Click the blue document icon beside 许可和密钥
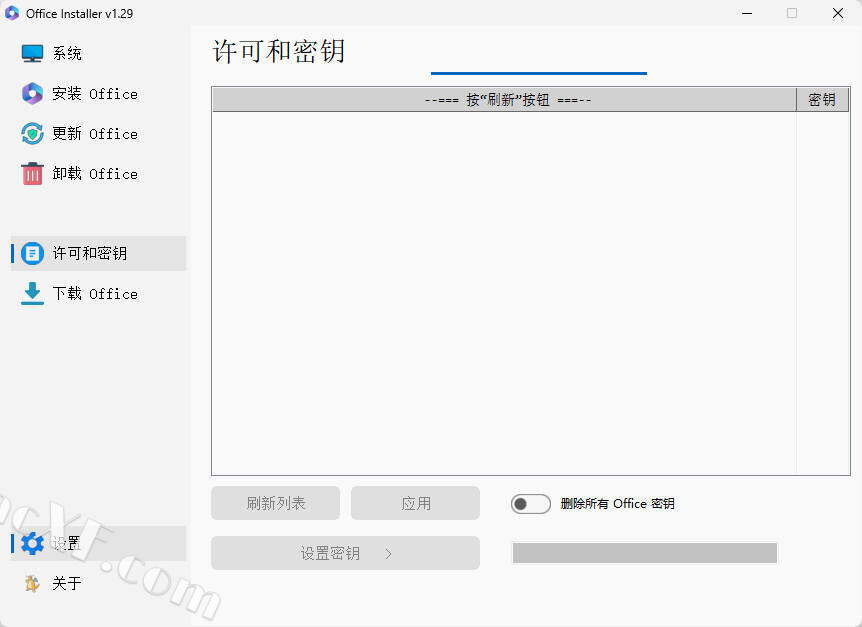The width and height of the screenshot is (862, 627). pyautogui.click(x=32, y=253)
